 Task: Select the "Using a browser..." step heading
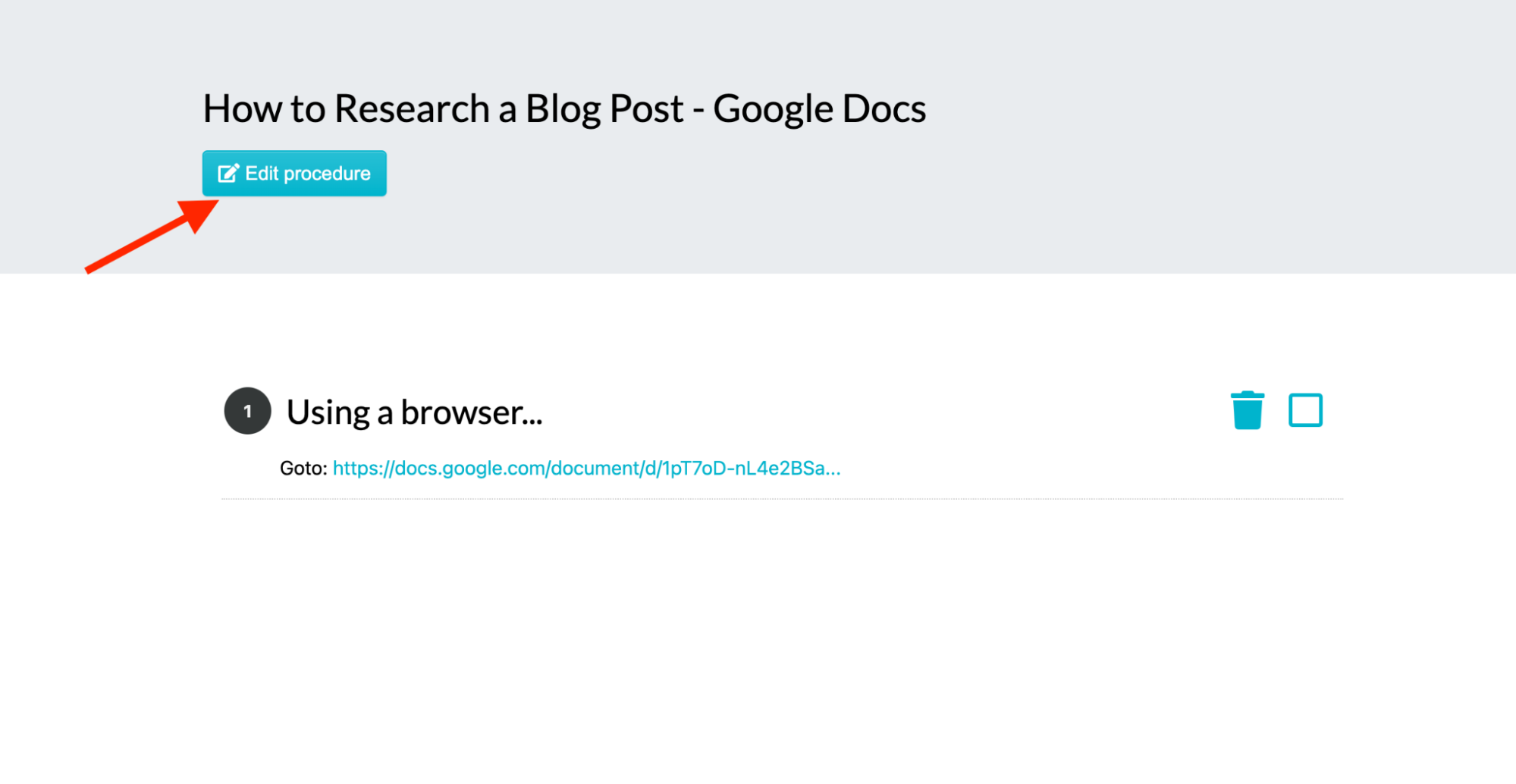[415, 412]
